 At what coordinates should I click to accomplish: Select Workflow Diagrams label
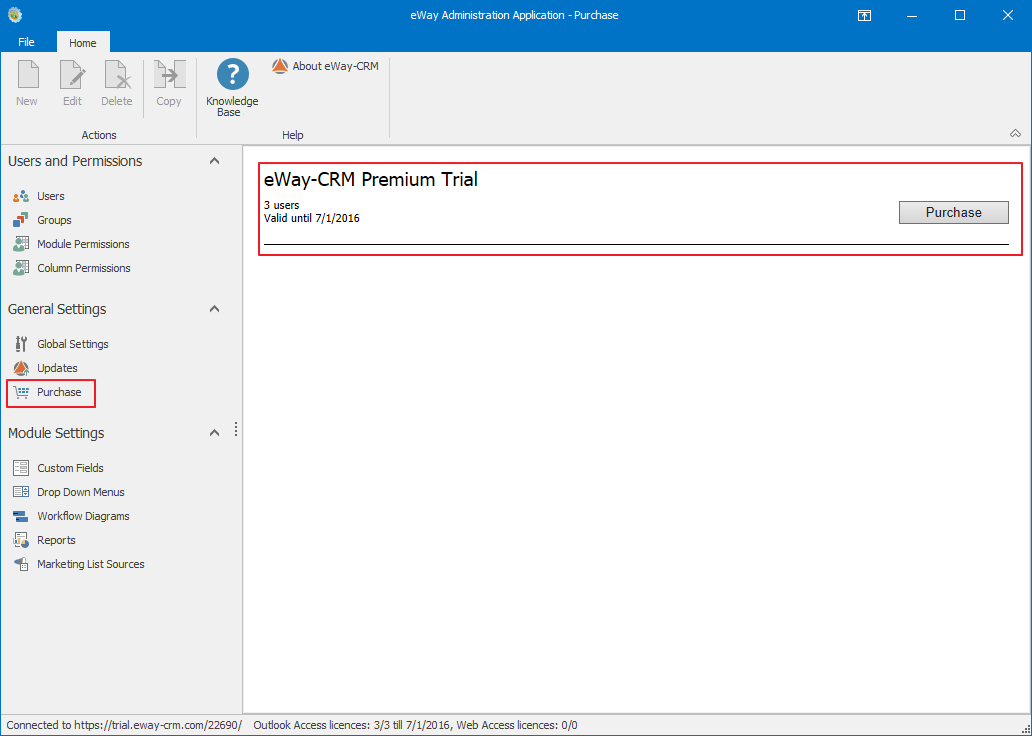coord(83,516)
